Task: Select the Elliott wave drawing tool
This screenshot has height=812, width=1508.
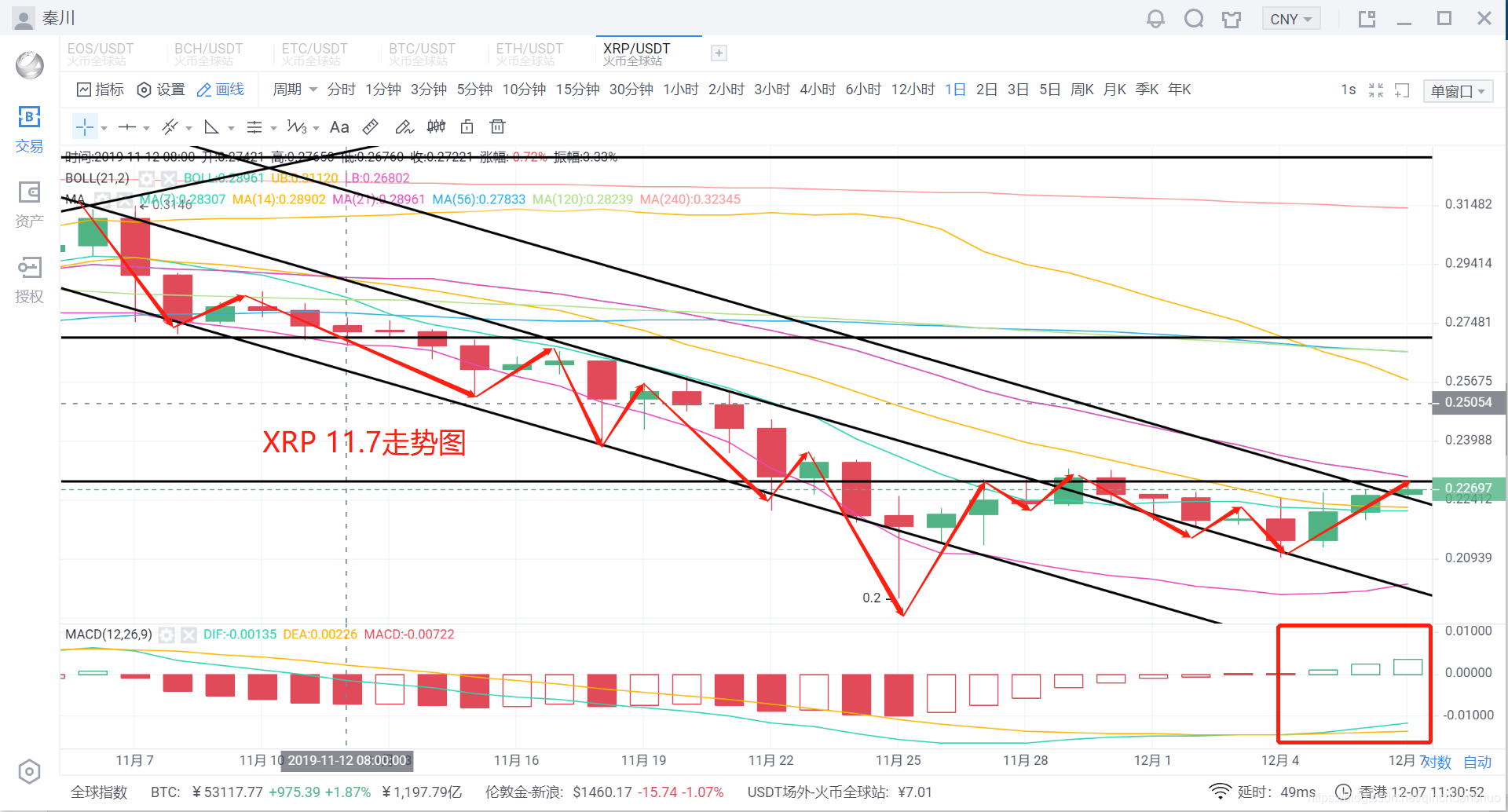Action: [296, 127]
